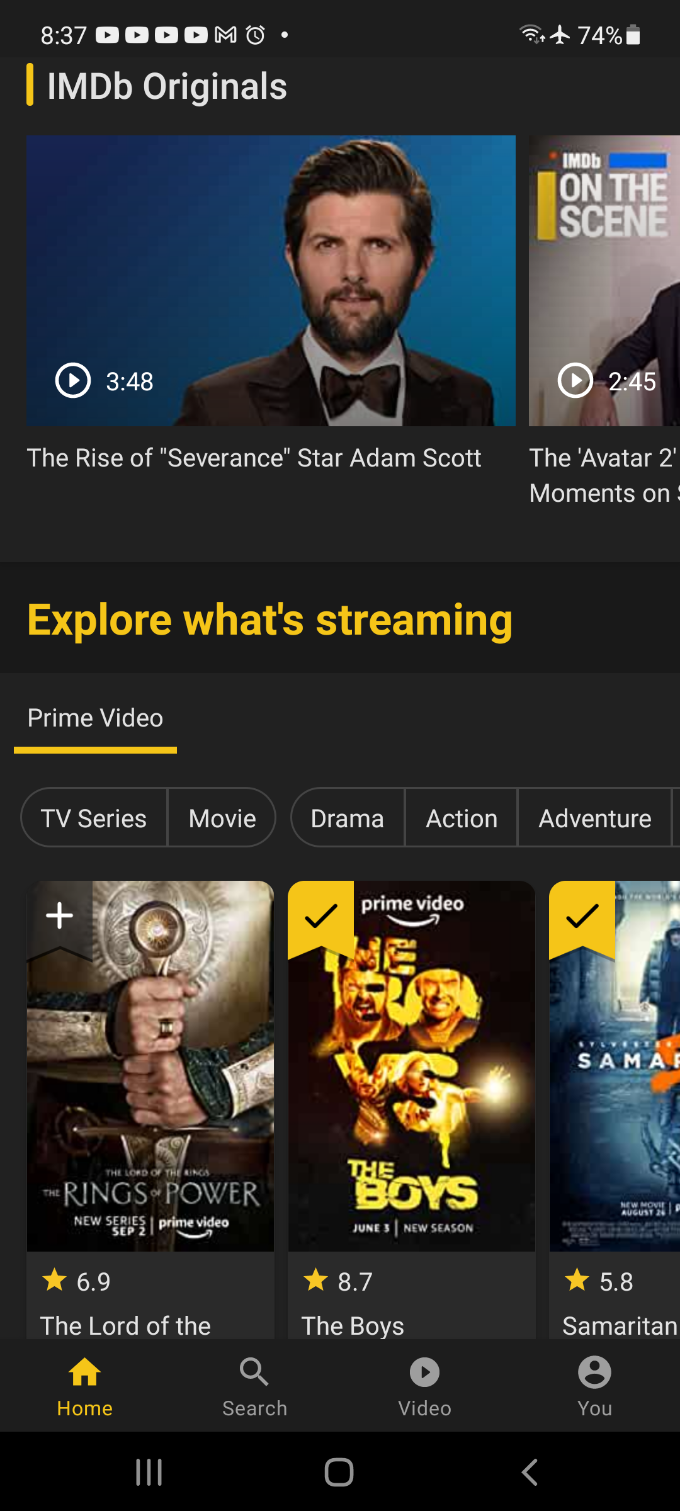Tap the Android back navigation arrow

coord(530,1471)
